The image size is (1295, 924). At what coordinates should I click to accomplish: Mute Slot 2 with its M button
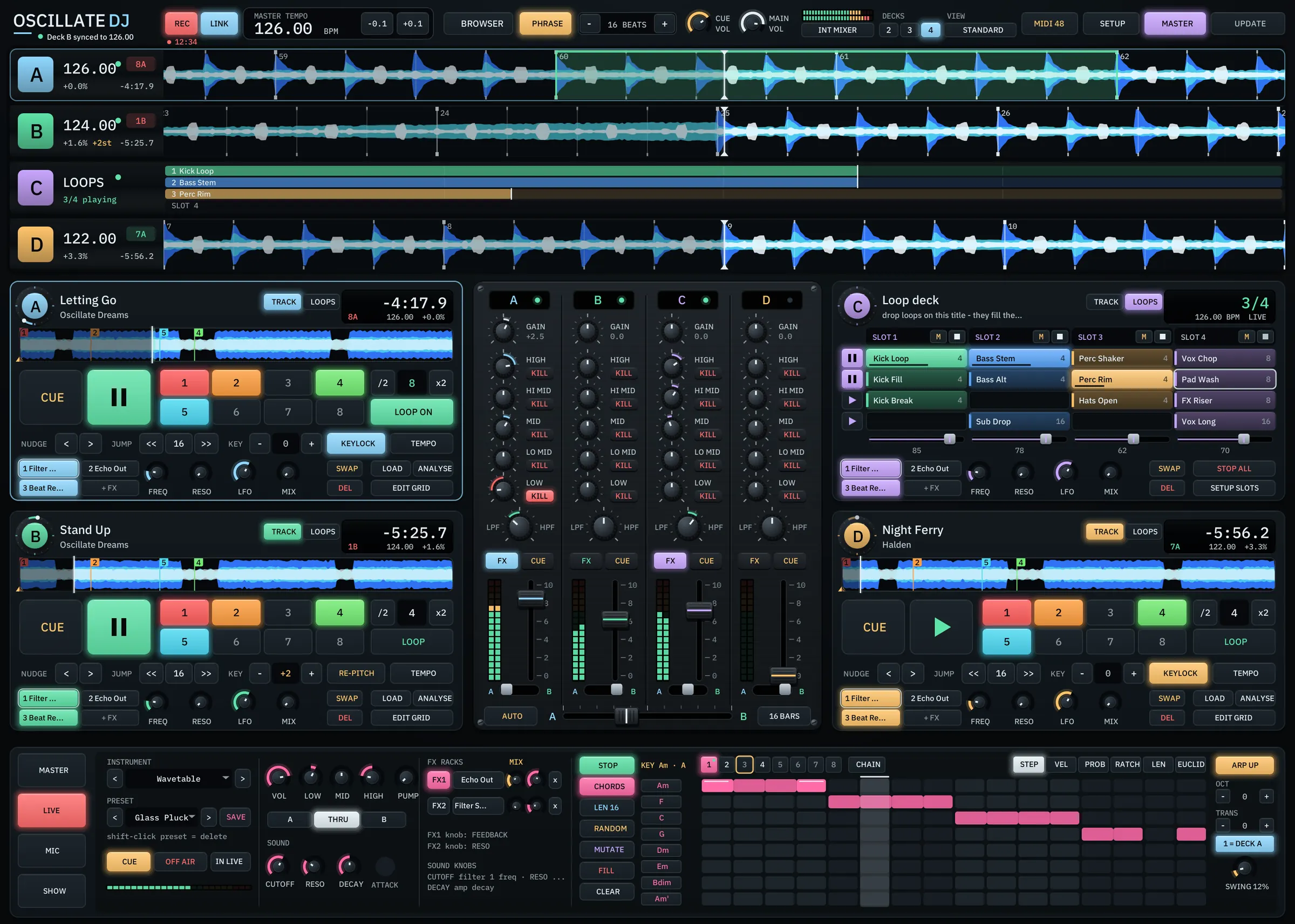coord(1041,337)
